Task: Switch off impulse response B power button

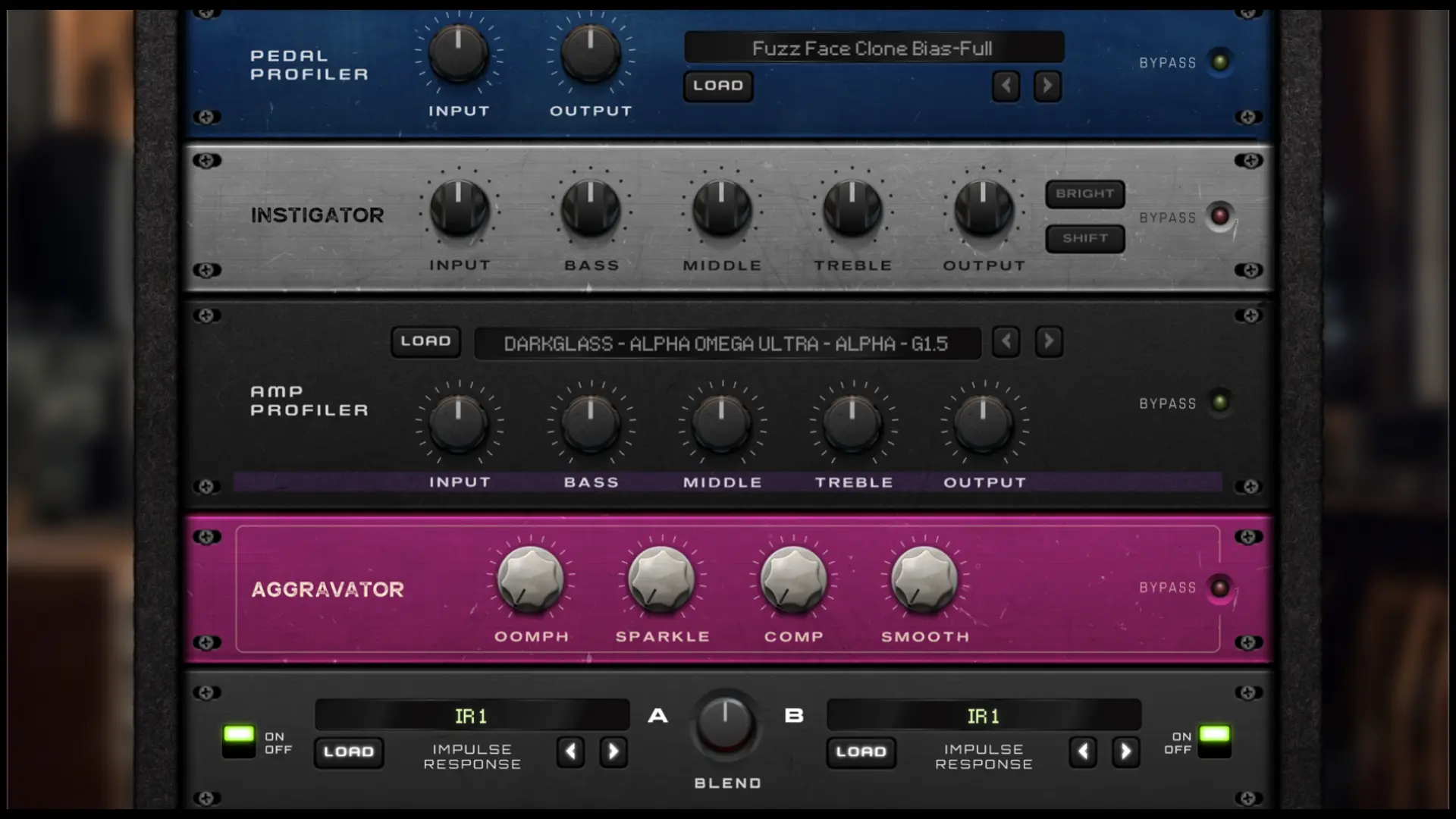Action: coord(1214,741)
